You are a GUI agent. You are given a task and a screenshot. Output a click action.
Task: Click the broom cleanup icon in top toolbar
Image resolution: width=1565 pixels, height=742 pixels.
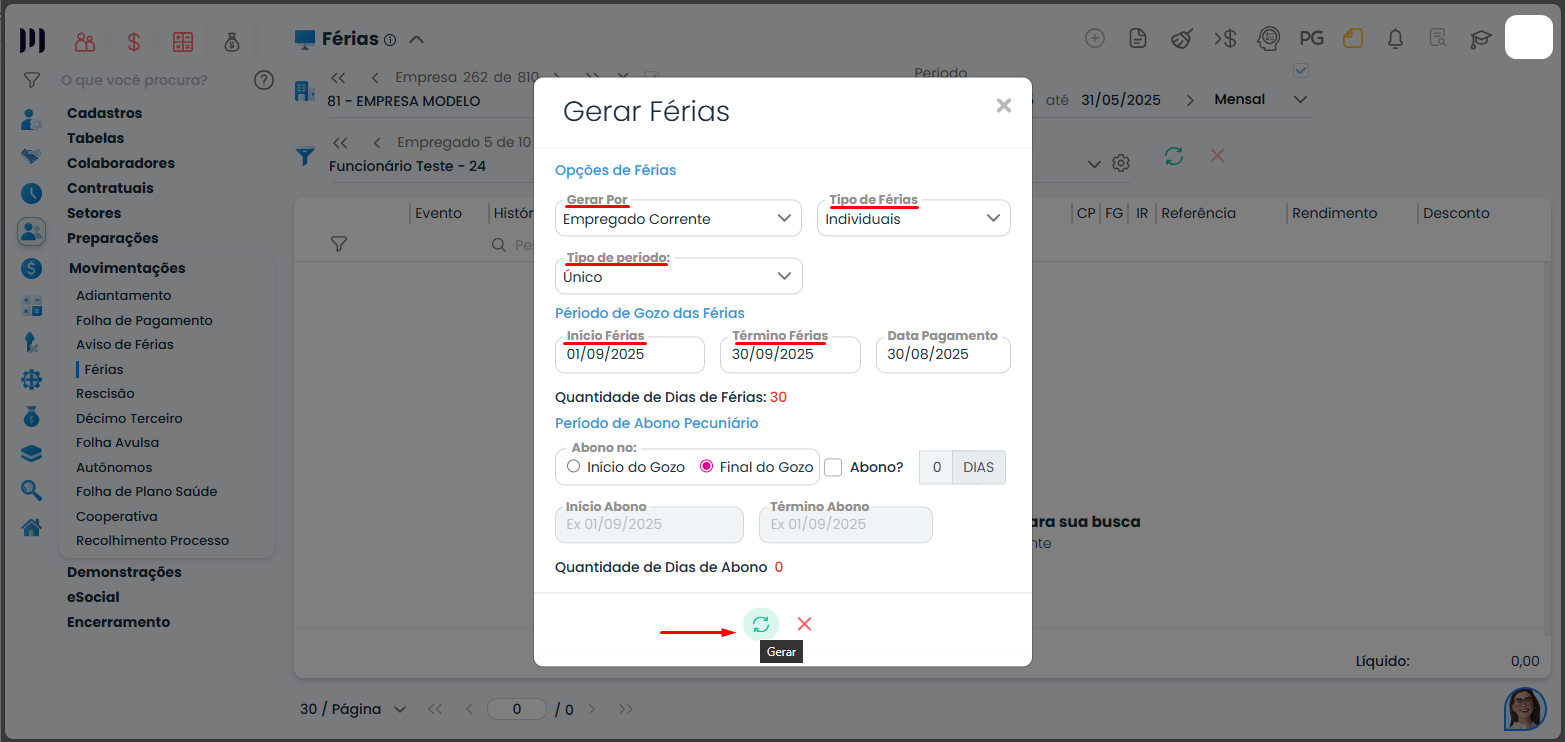[x=1182, y=39]
